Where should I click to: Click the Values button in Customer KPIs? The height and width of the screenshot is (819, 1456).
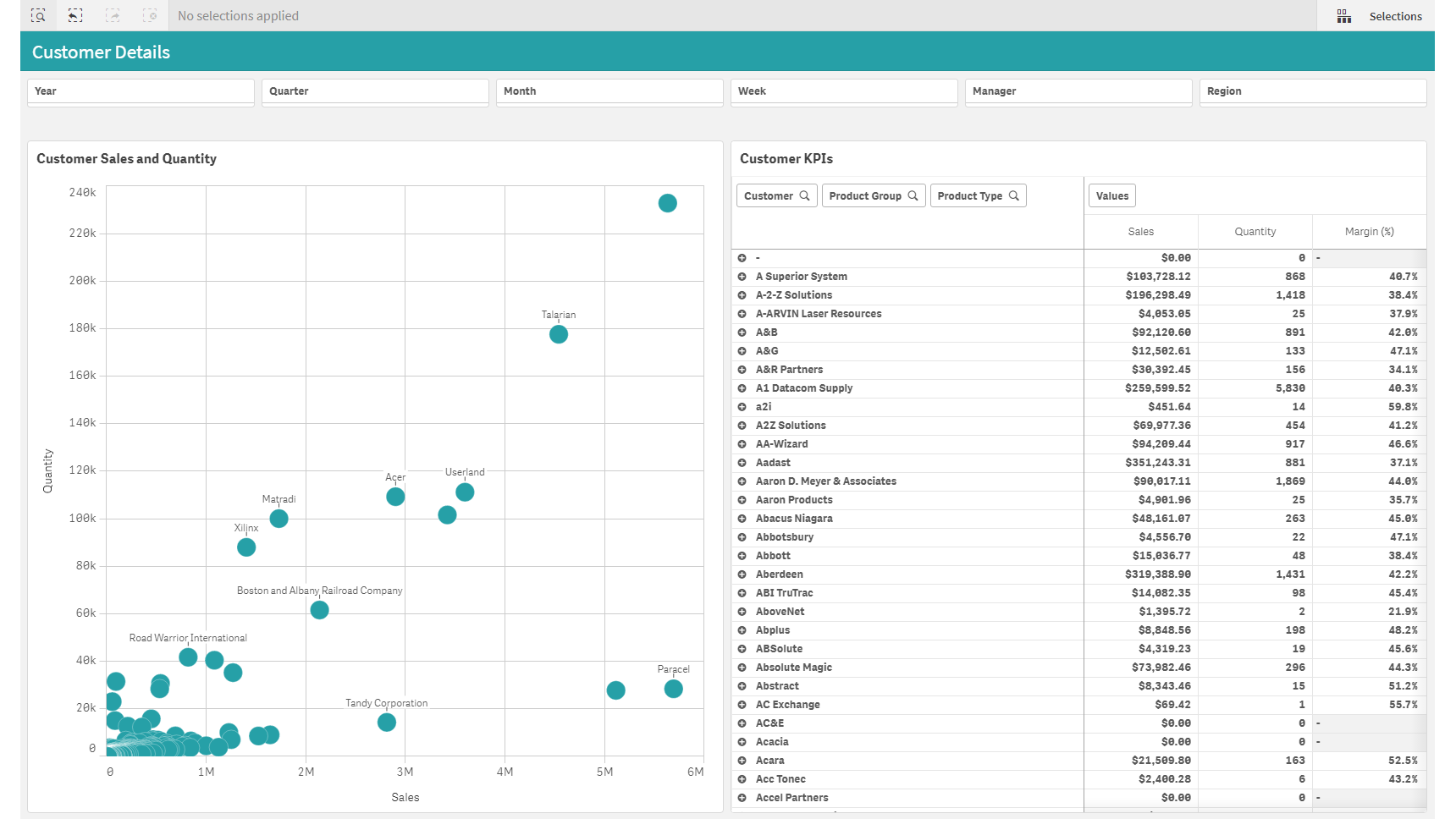1111,195
